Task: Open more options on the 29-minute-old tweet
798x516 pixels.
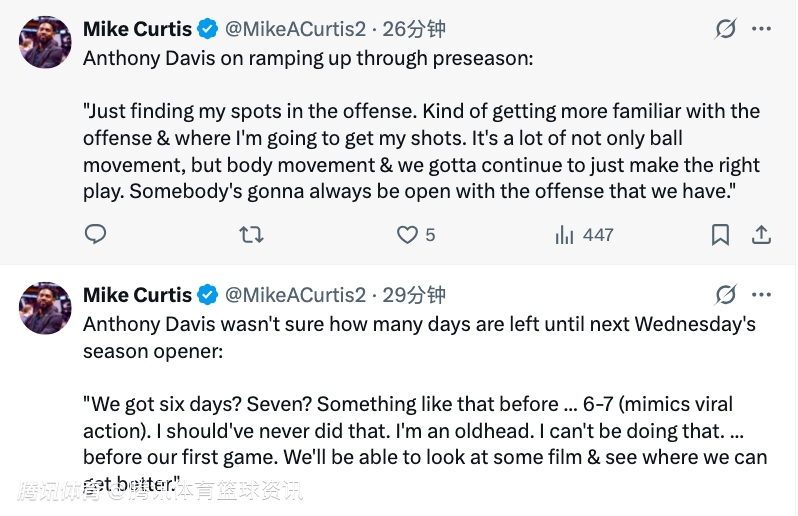Action: (762, 295)
